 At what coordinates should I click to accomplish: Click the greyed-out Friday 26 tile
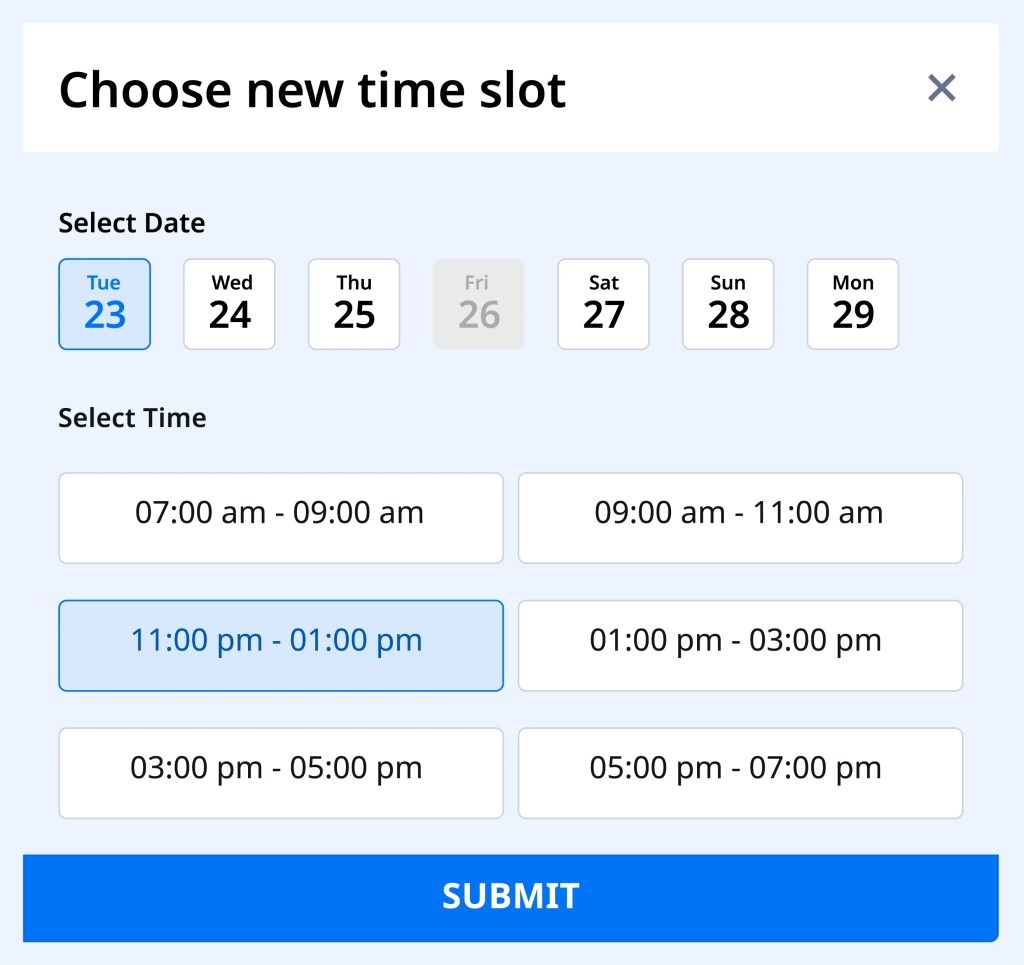pyautogui.click(x=479, y=304)
